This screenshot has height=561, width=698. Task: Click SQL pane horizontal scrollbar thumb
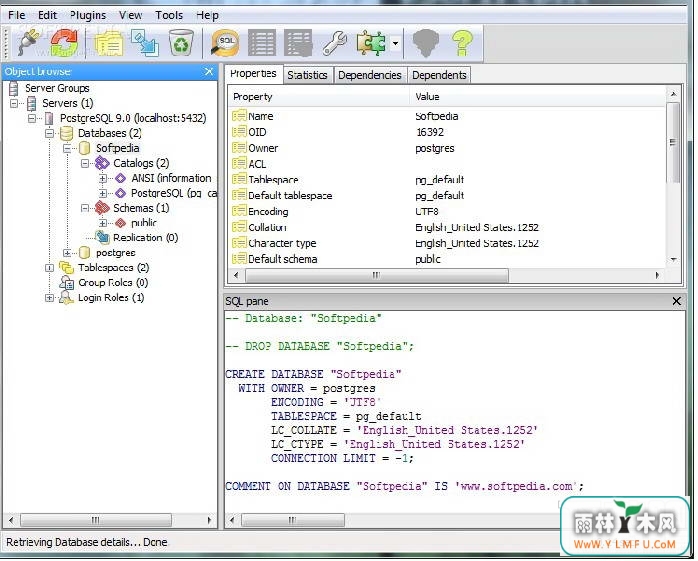click(293, 520)
